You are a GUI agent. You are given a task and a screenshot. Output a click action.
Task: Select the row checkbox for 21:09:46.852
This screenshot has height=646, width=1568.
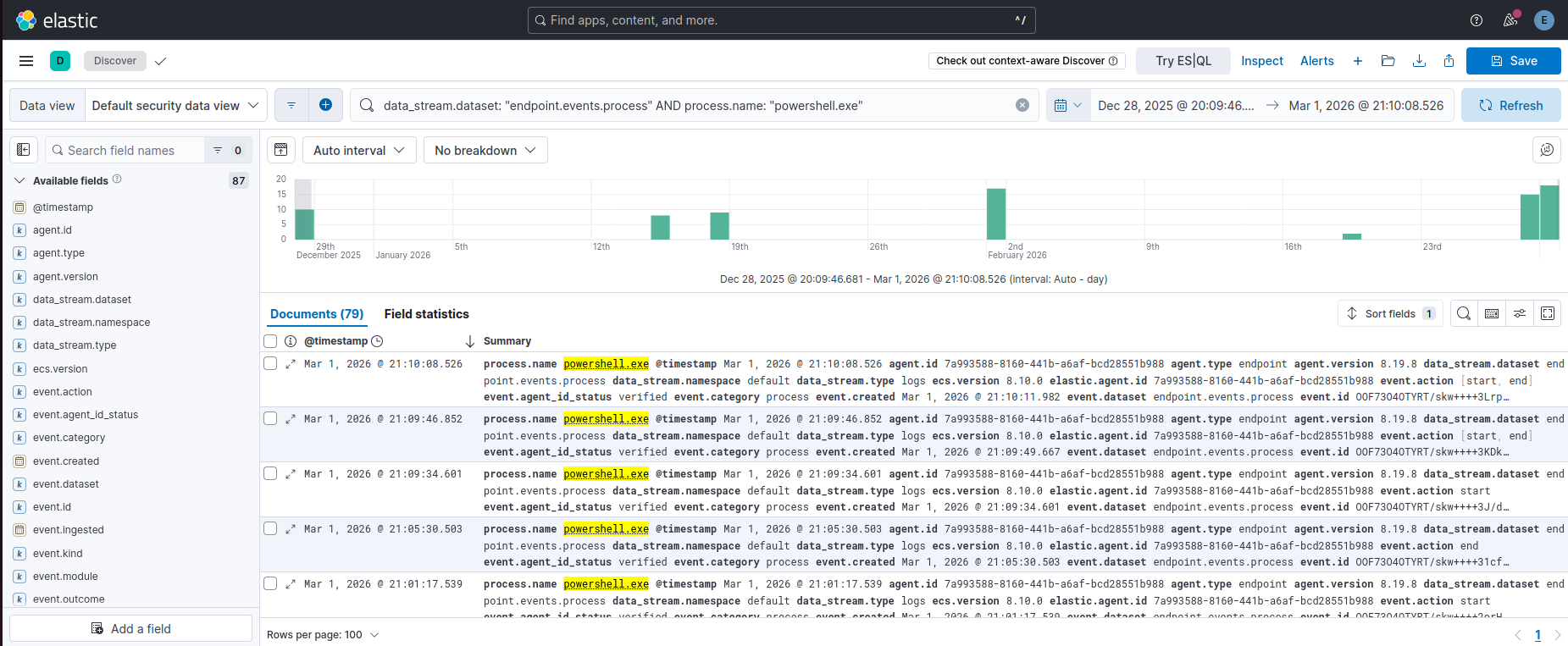tap(270, 418)
